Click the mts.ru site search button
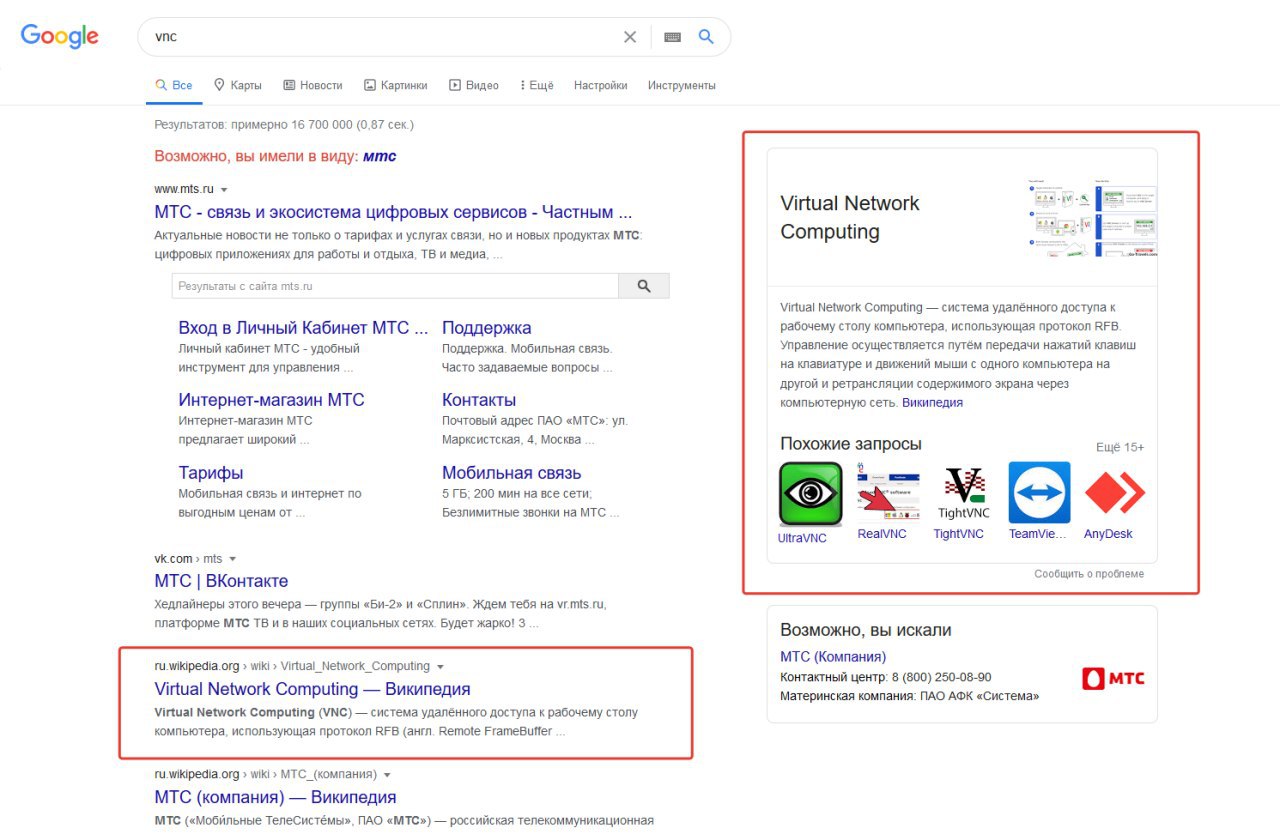The height and width of the screenshot is (834, 1280). click(x=644, y=286)
